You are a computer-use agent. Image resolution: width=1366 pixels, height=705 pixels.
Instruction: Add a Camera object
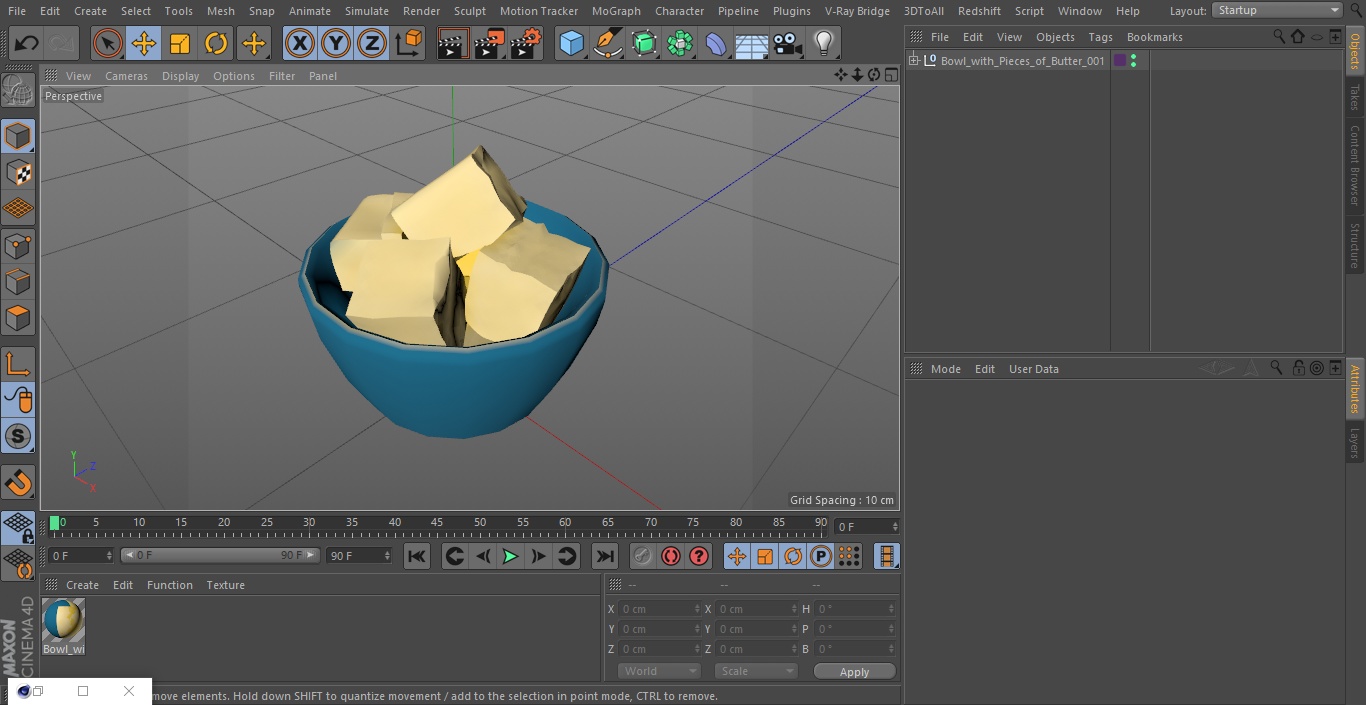(787, 44)
